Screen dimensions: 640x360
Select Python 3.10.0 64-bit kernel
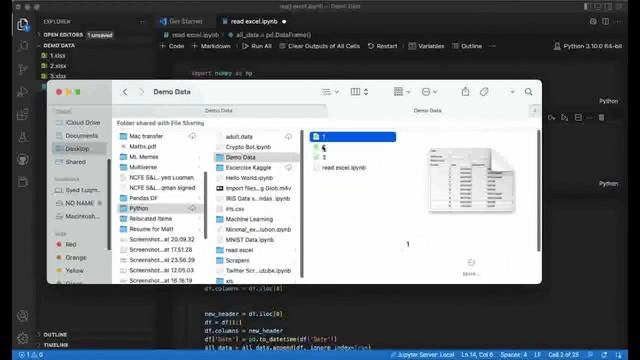click(588, 46)
